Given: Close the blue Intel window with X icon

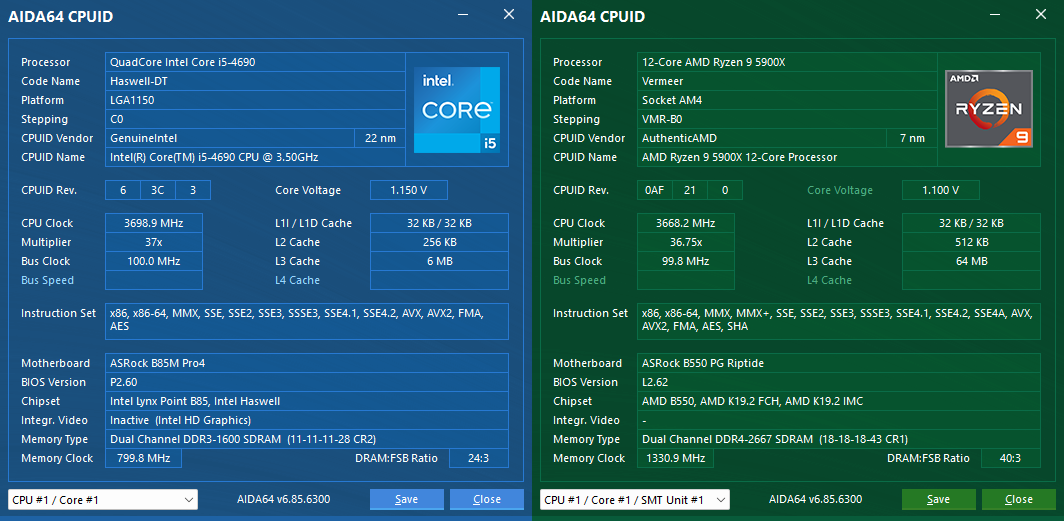Looking at the screenshot, I should tap(509, 14).
